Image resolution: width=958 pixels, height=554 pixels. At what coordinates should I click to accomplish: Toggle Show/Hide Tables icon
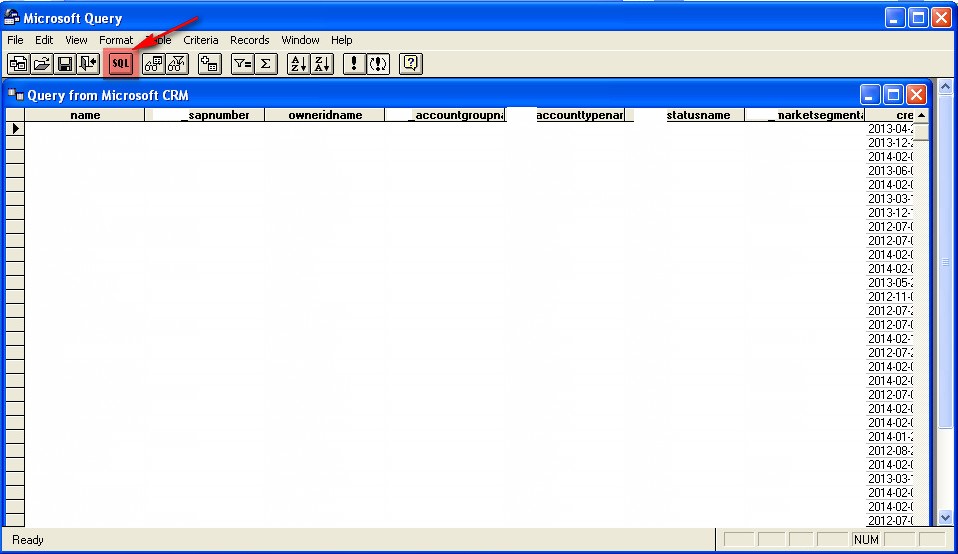pyautogui.click(x=153, y=64)
